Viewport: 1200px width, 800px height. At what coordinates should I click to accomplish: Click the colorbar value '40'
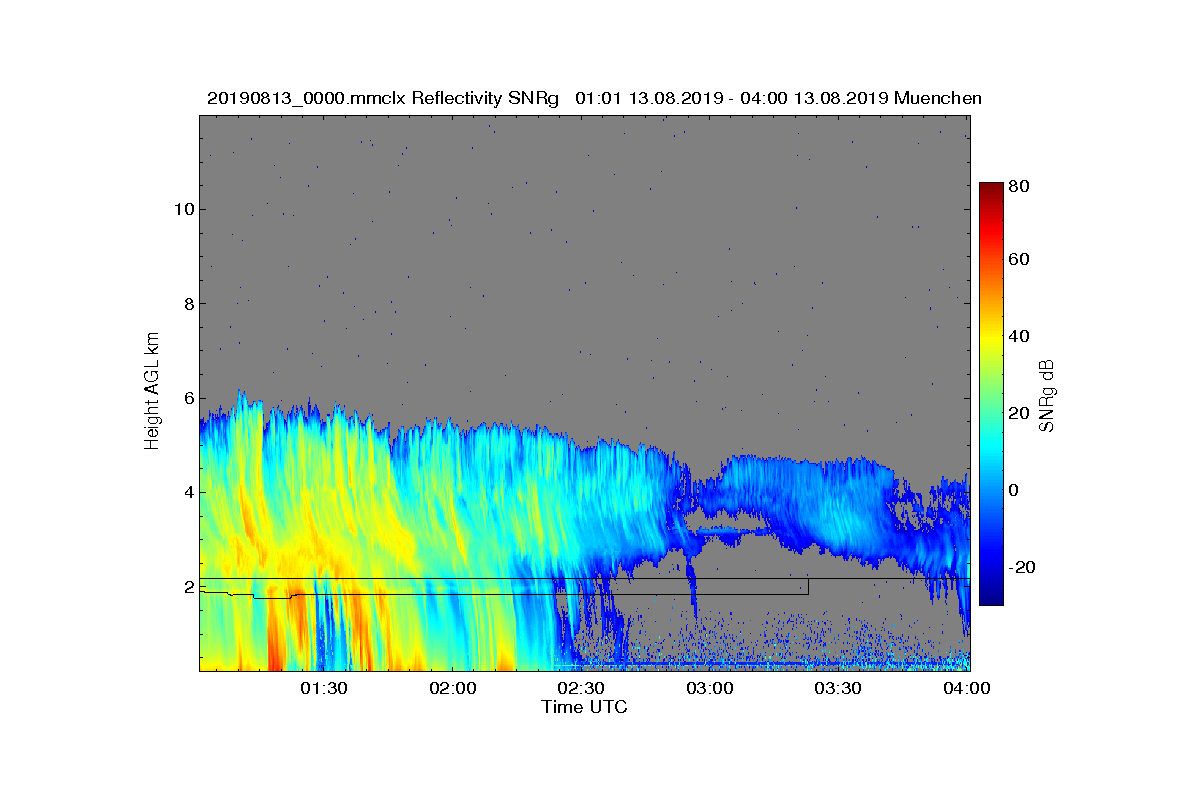click(1020, 335)
